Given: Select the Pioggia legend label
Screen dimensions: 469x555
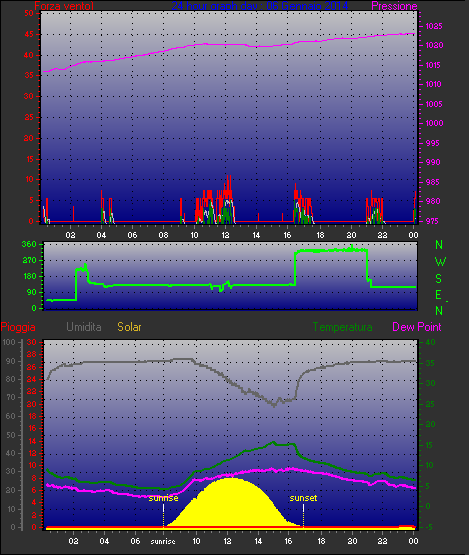Looking at the screenshot, I should 18,327.
